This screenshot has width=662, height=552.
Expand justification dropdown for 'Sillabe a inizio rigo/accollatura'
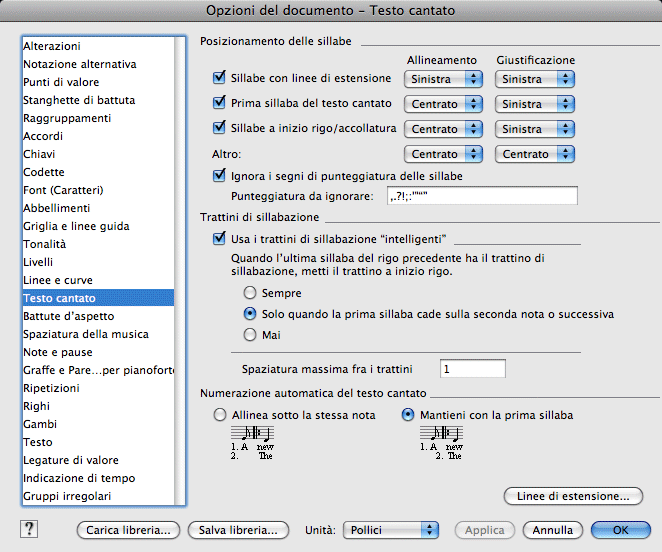[x=535, y=129]
